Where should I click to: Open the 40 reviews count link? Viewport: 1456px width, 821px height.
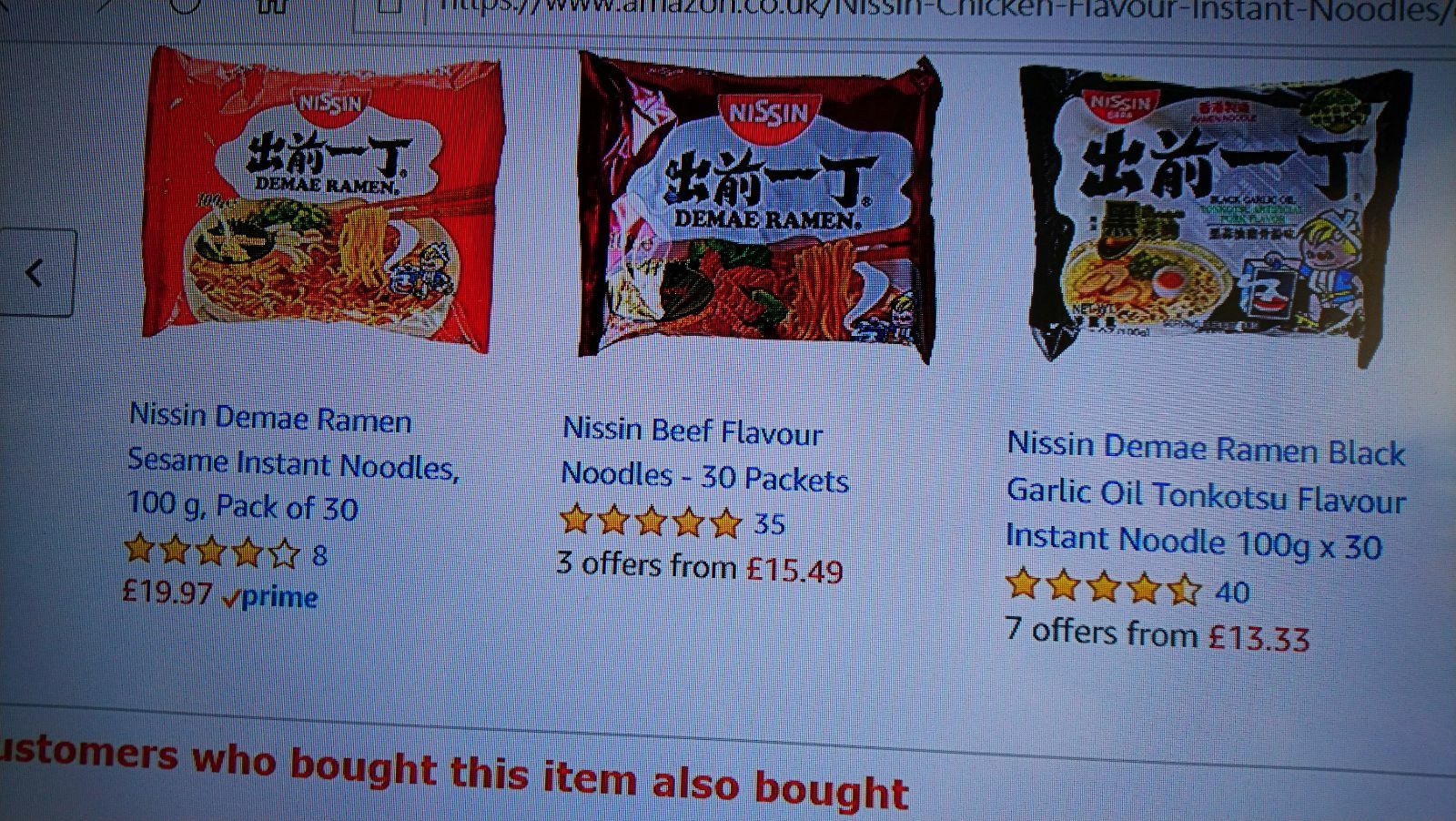coord(1233,592)
